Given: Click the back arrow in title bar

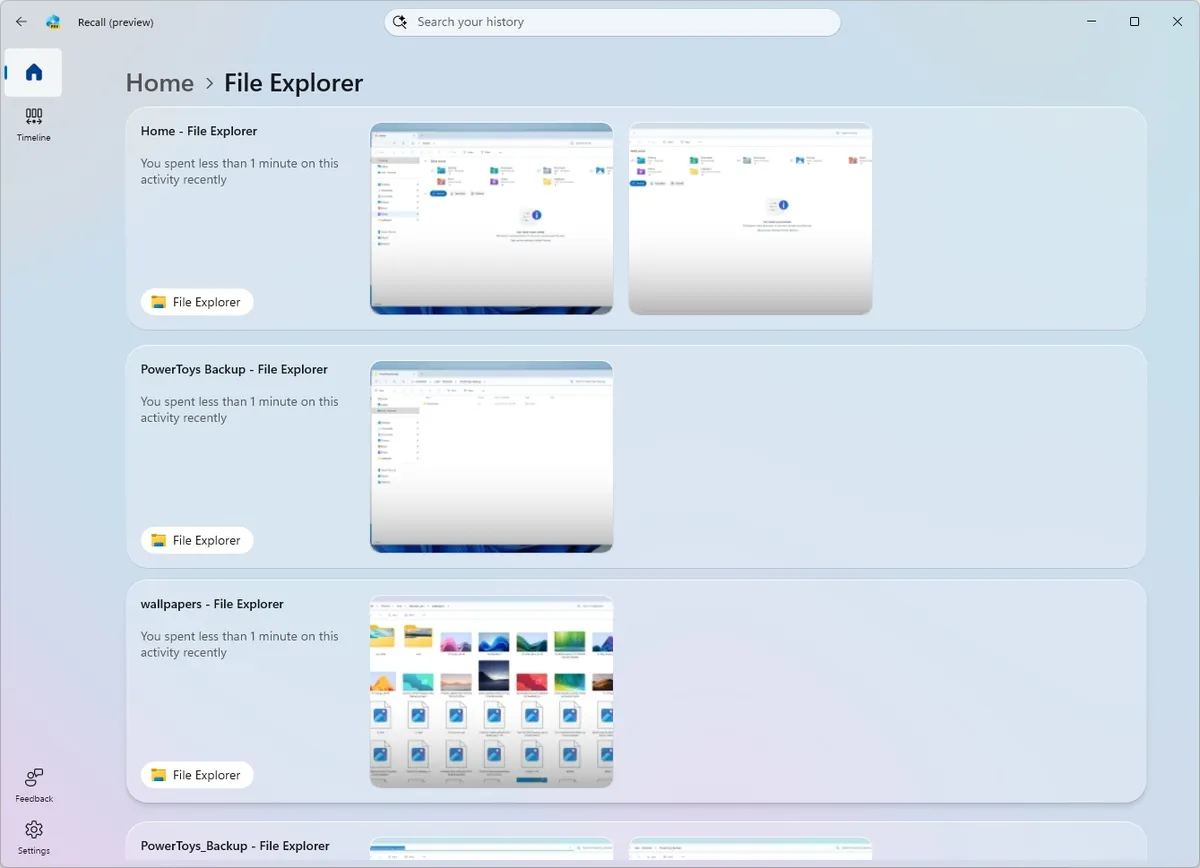Looking at the screenshot, I should click(21, 21).
